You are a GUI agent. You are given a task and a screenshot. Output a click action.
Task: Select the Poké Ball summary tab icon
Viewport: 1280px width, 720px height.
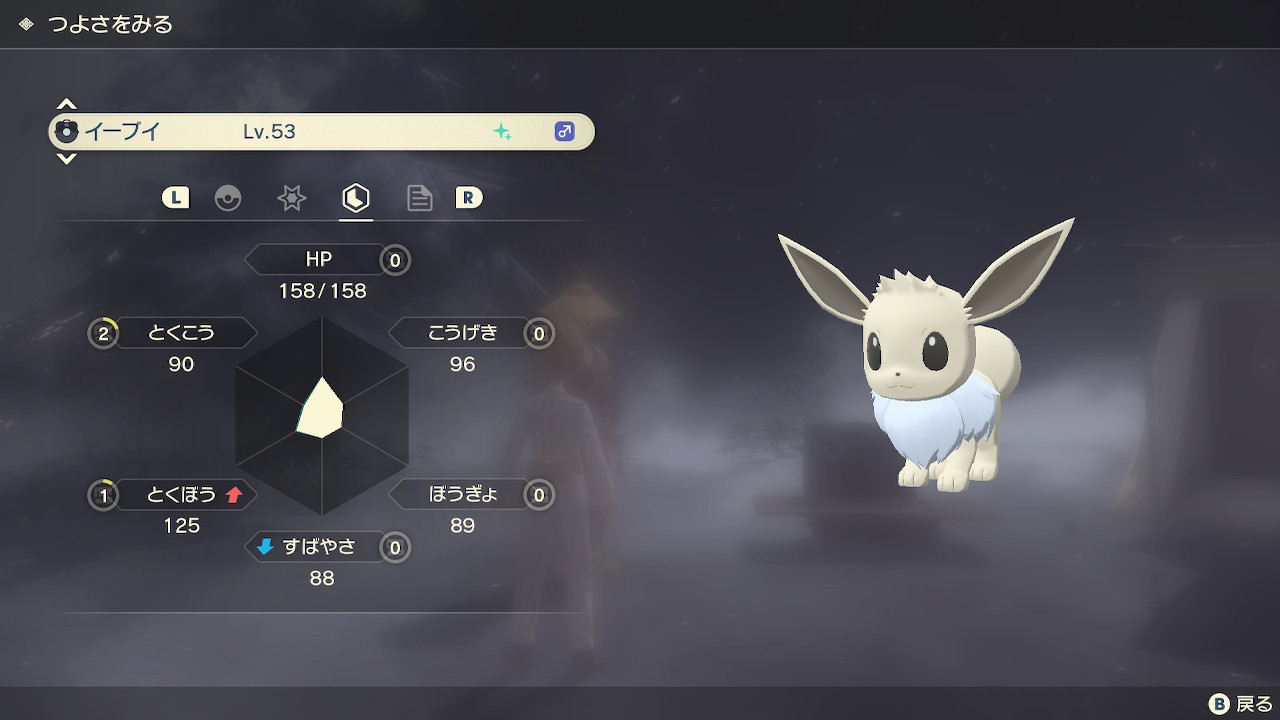pyautogui.click(x=228, y=198)
